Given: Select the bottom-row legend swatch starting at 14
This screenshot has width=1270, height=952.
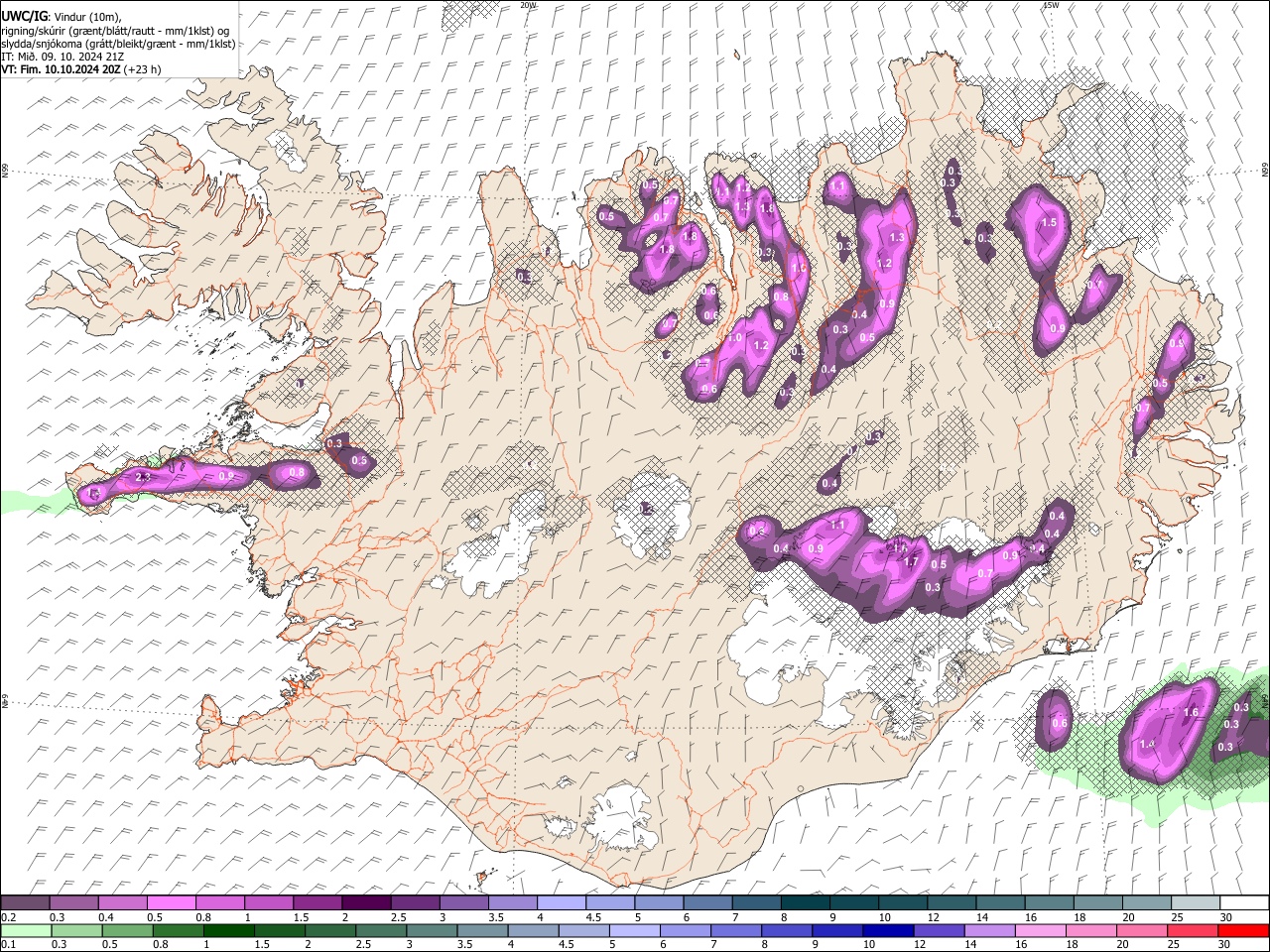Looking at the screenshot, I should pyautogui.click(x=989, y=931).
